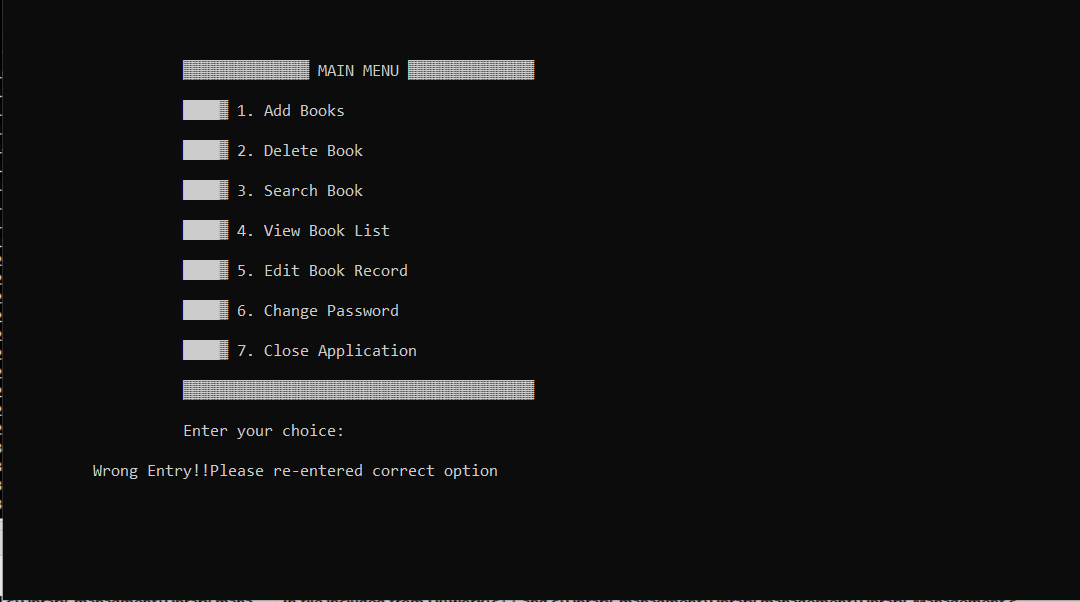Image resolution: width=1080 pixels, height=602 pixels.
Task: Click the right bar beside MAIN MENU title
Action: click(470, 69)
